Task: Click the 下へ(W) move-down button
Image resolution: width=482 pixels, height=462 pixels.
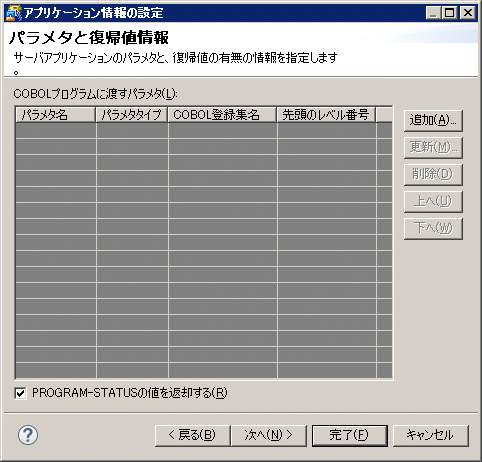Action: coord(433,228)
